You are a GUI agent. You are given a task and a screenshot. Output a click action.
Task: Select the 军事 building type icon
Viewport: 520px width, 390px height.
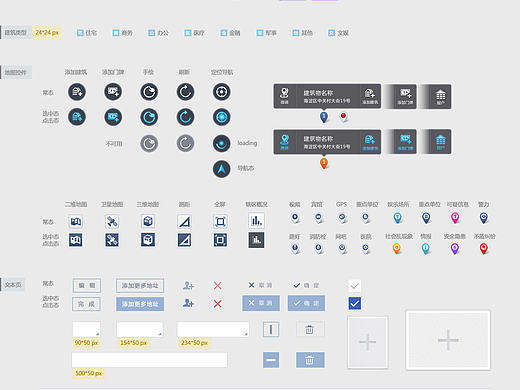point(260,33)
